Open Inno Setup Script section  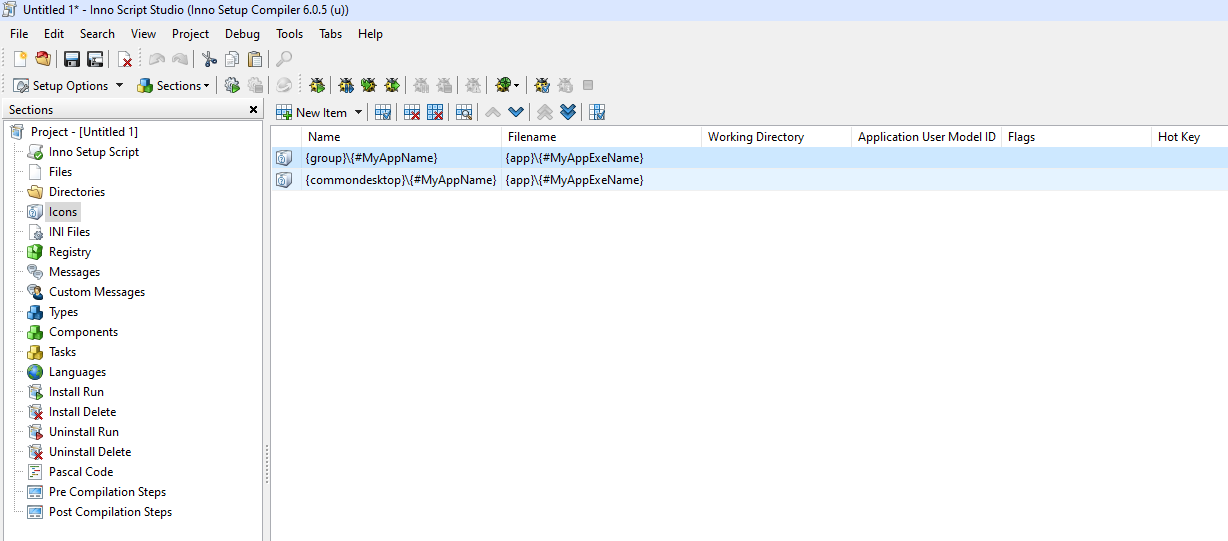[94, 152]
